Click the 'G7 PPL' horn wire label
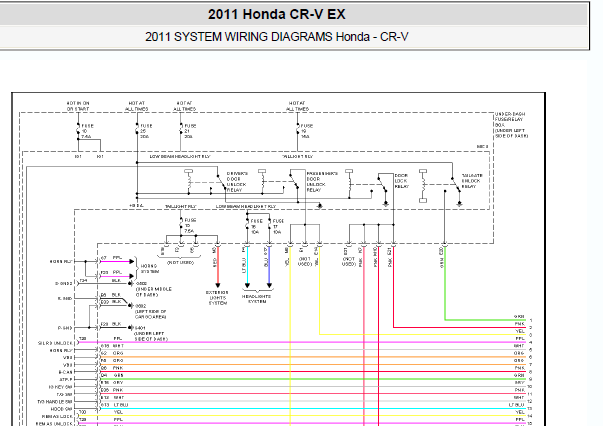The image size is (603, 426). point(112,258)
